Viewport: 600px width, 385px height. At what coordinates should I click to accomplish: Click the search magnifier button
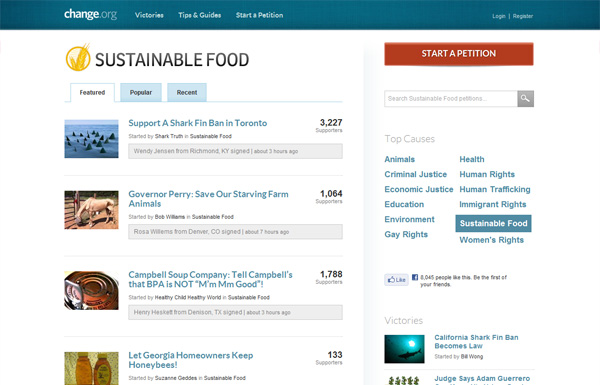pos(525,99)
